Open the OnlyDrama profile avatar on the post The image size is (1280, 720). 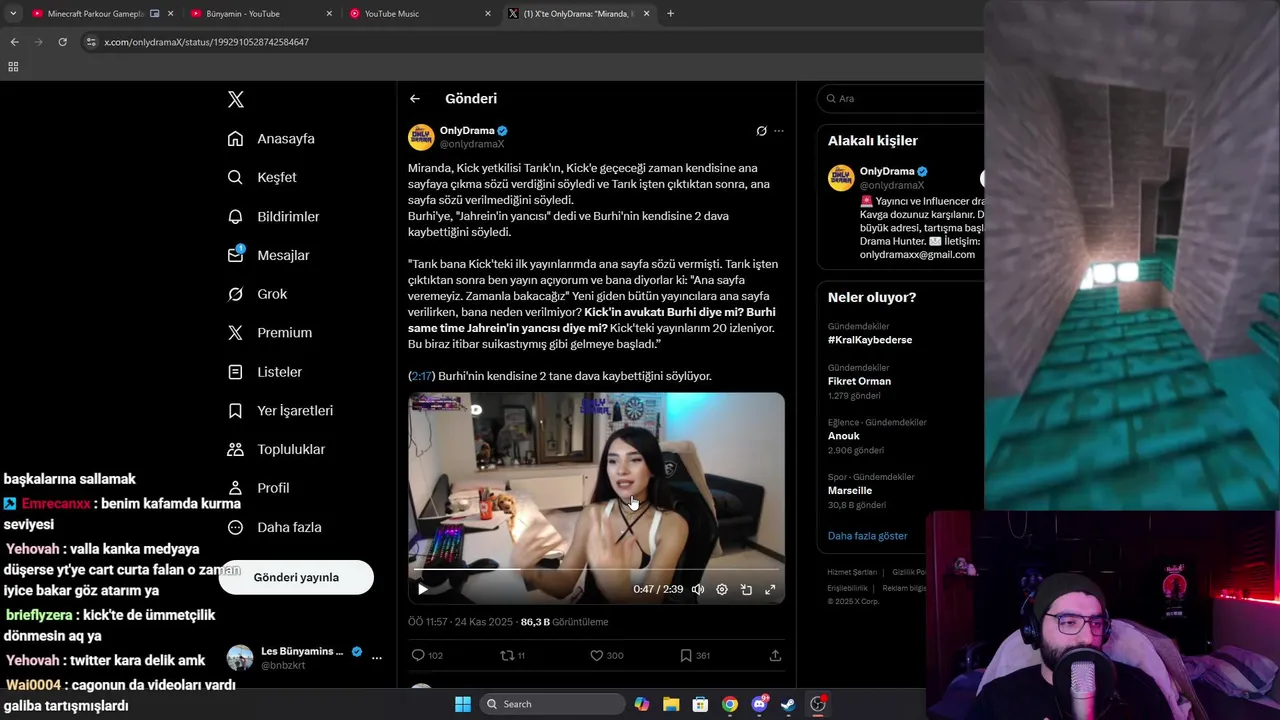click(421, 137)
